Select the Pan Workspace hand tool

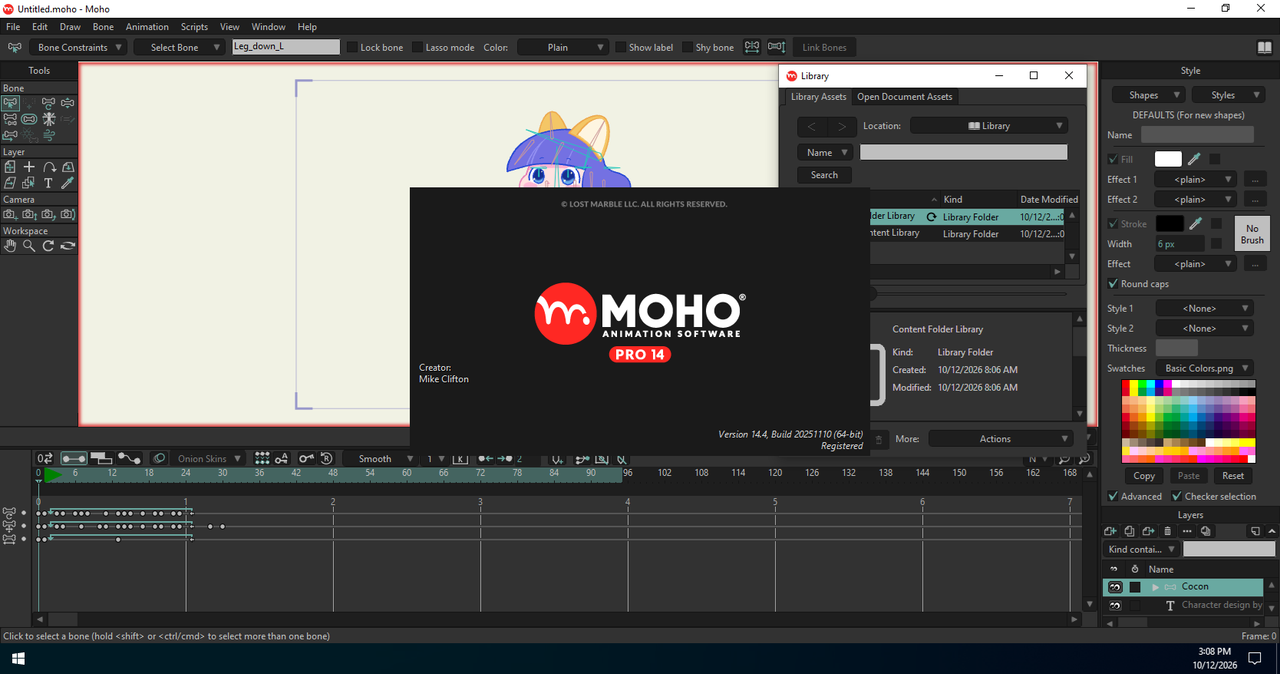click(x=10, y=245)
